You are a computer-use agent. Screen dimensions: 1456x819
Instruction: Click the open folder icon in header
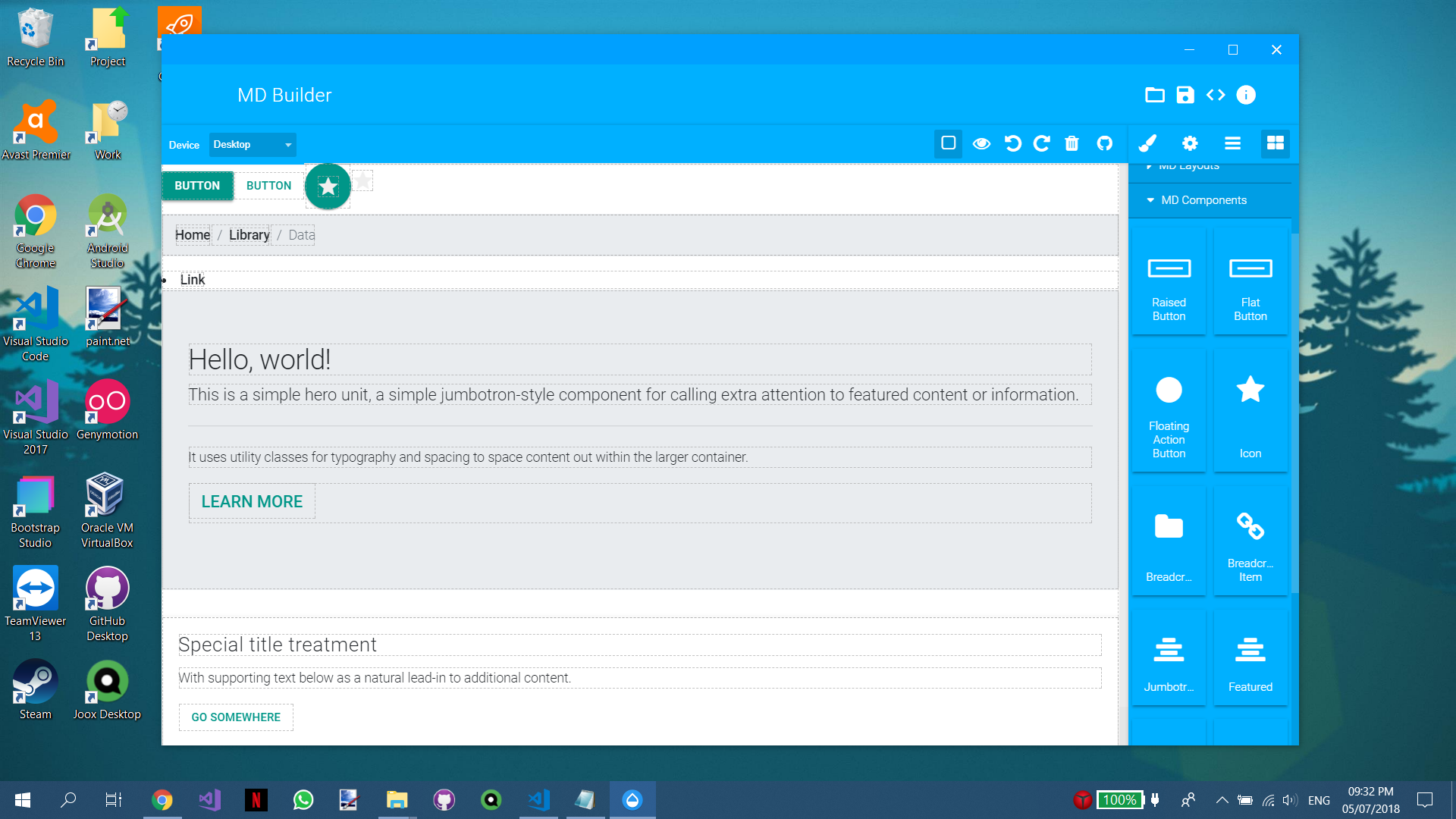click(1154, 95)
